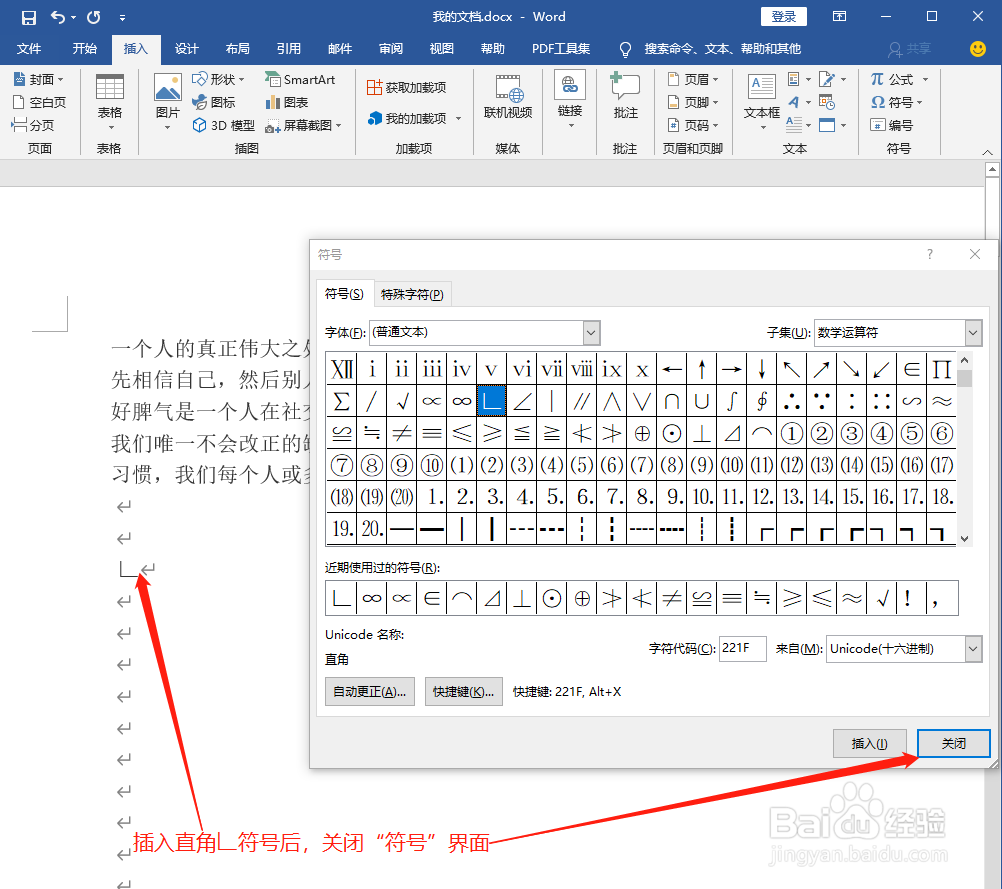Click document scrollbar up arrow
1002x889 pixels.
(x=992, y=169)
